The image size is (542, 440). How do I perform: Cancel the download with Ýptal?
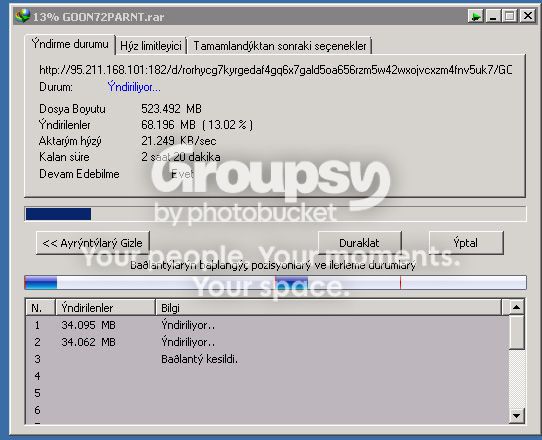(x=466, y=243)
